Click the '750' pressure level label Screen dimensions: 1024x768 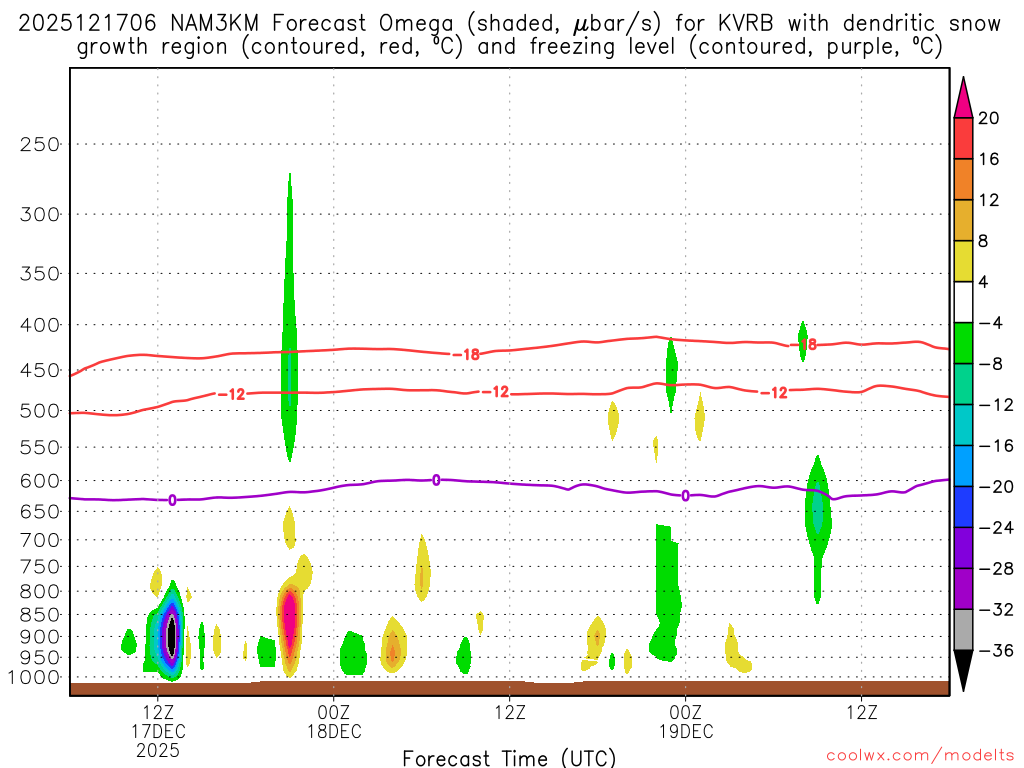(40, 567)
